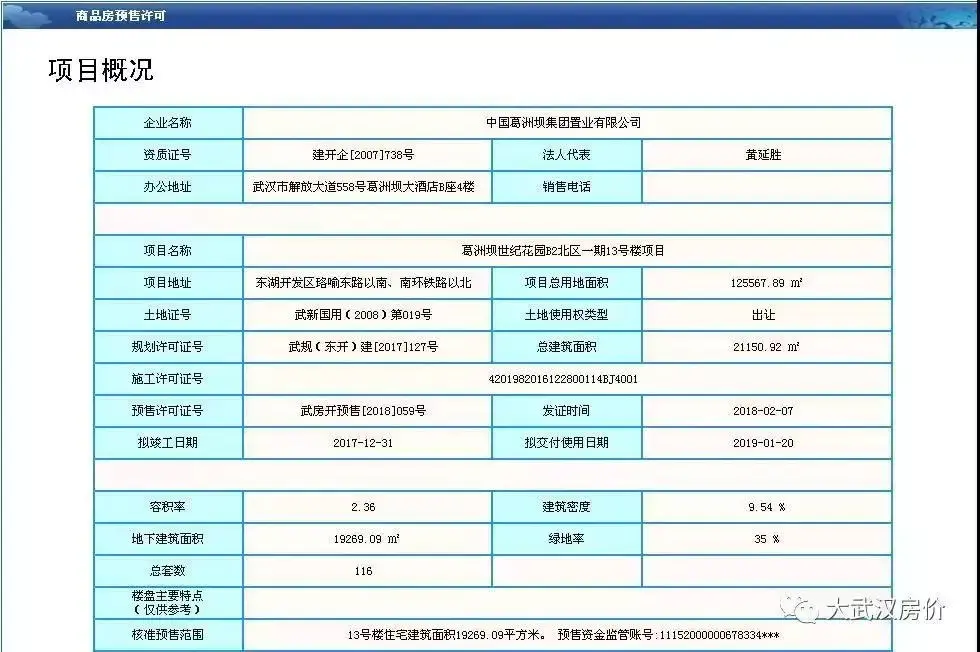Image resolution: width=980 pixels, height=652 pixels.
Task: Select address 武汉市解放大道558号葛洲坝大酒店B座4楼
Action: click(363, 187)
